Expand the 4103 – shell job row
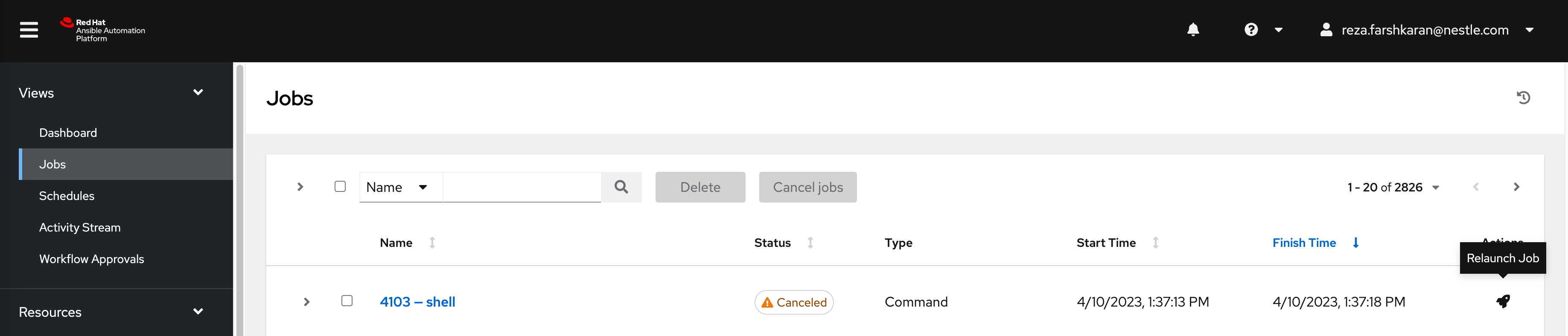 307,302
